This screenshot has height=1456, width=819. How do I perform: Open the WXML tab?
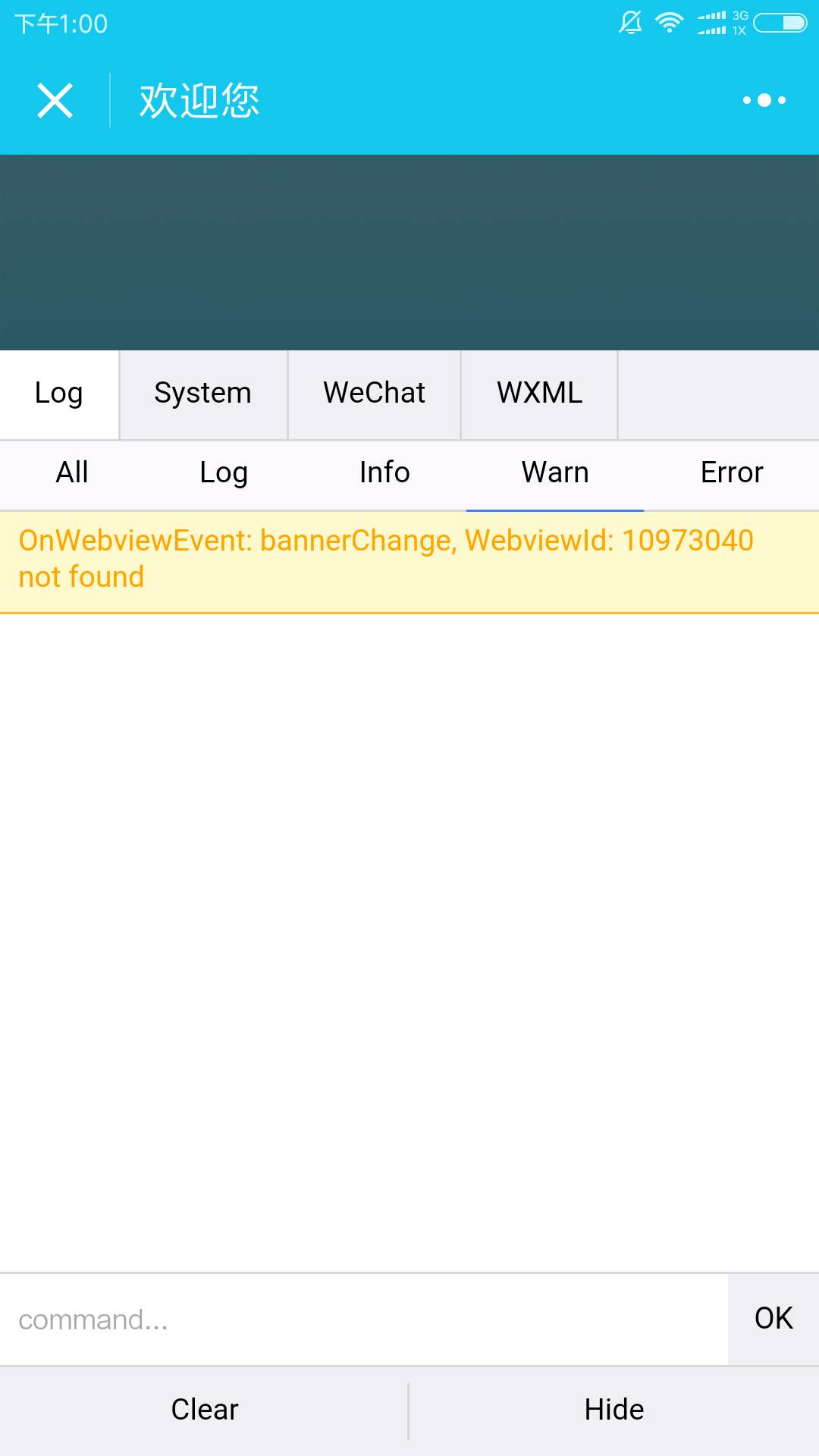tap(539, 394)
